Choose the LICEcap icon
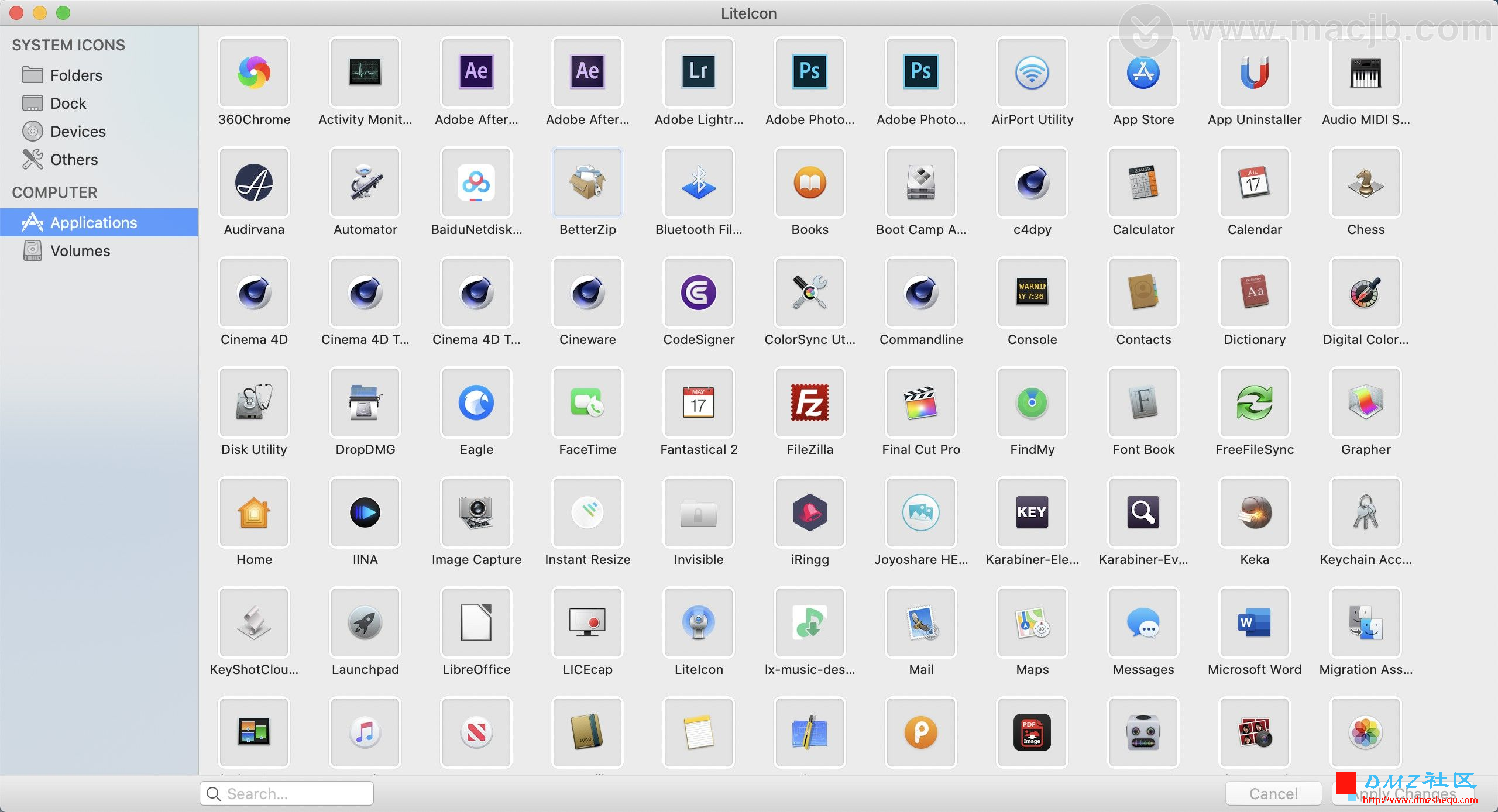The height and width of the screenshot is (812, 1498). click(x=587, y=622)
